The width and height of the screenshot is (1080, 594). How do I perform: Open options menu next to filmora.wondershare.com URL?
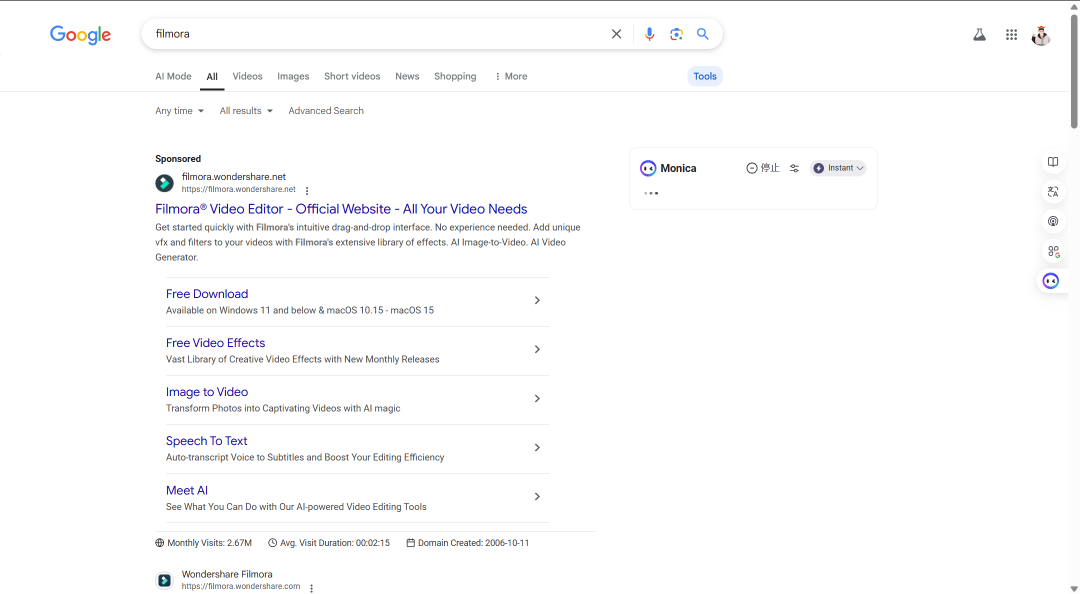(311, 588)
